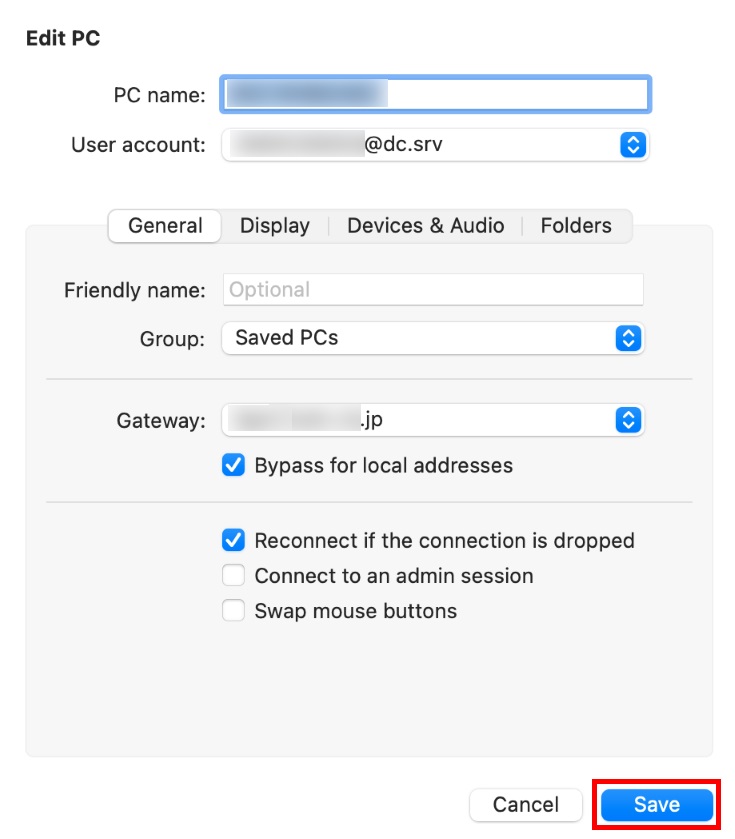Switch to the Display tab
735x839 pixels.
click(275, 226)
